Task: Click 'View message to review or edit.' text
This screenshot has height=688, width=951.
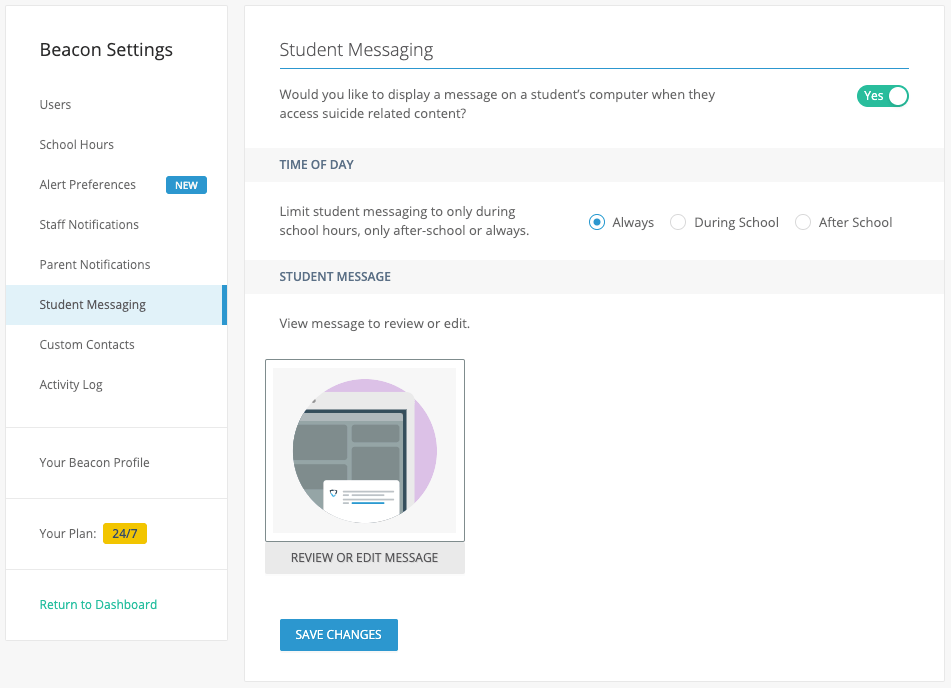Action: point(374,323)
